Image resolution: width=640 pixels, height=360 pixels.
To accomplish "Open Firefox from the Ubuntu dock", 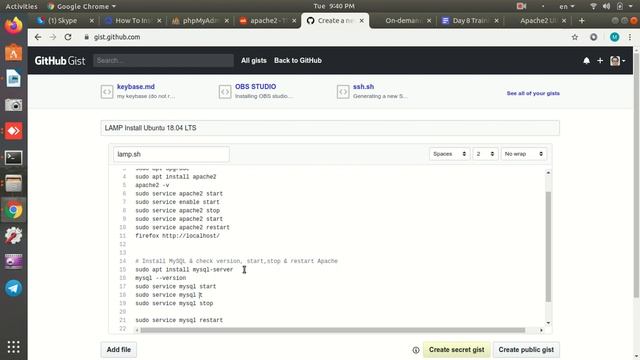I will click(x=13, y=25).
